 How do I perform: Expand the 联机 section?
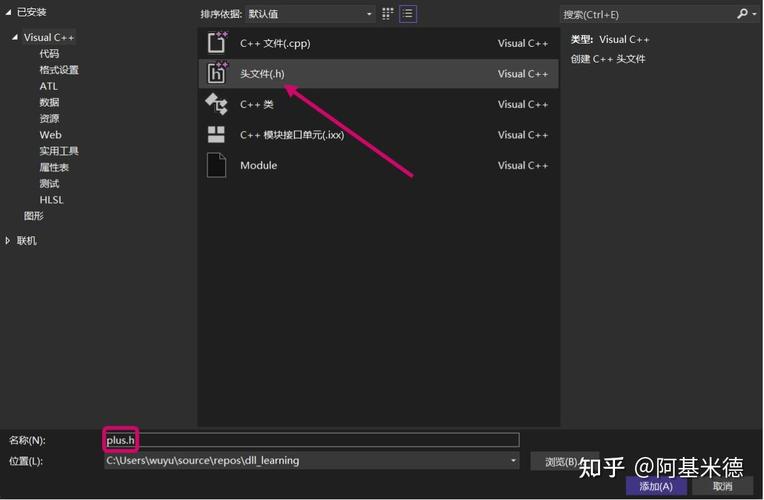(8, 240)
